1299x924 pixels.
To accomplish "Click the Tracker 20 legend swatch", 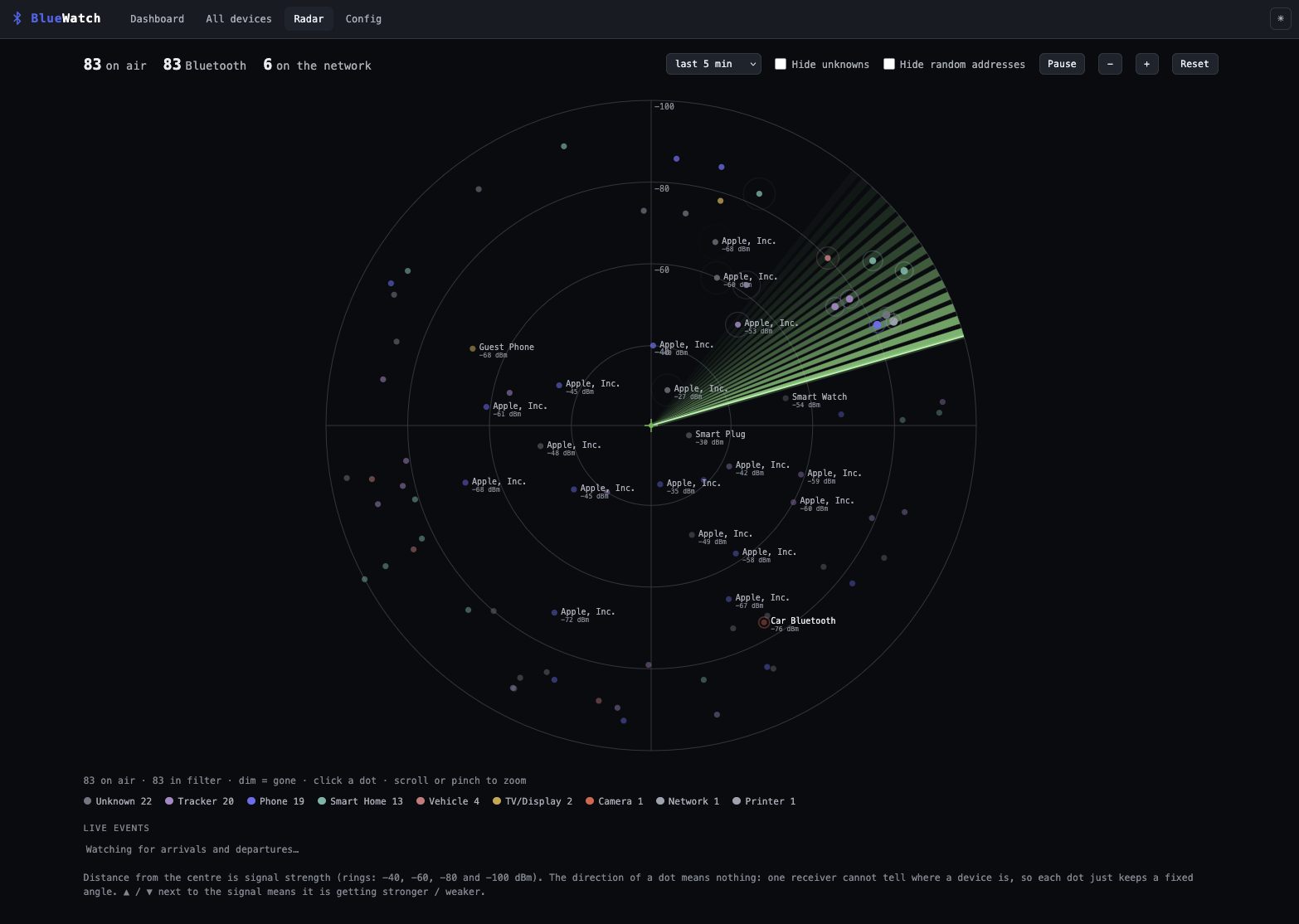I will click(169, 801).
